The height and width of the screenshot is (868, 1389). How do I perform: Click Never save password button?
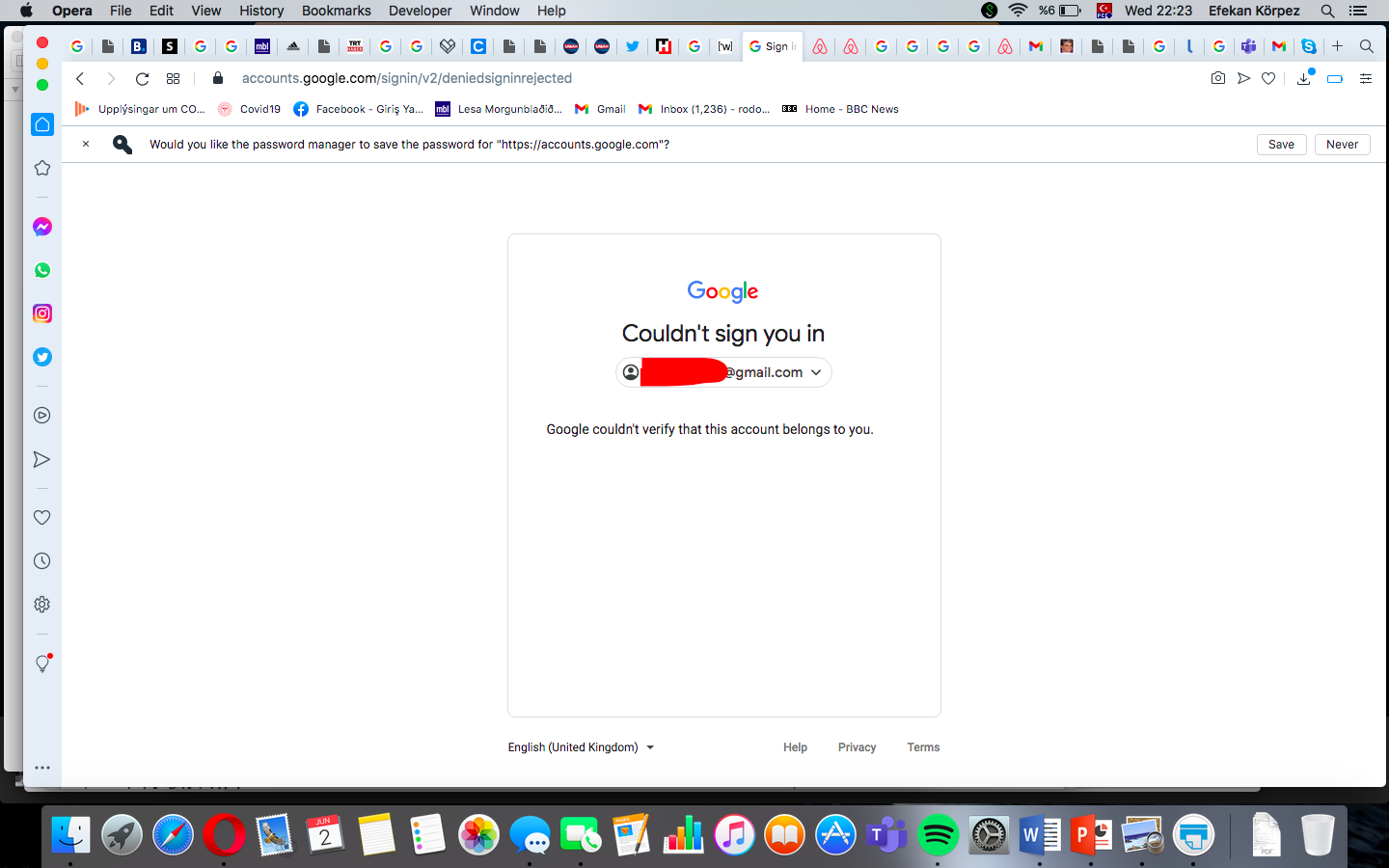(1343, 145)
